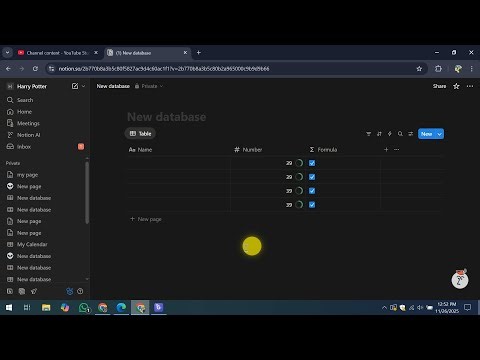This screenshot has width=480, height=360.
Task: Switch to the Notion New database tab
Action: [x=148, y=53]
